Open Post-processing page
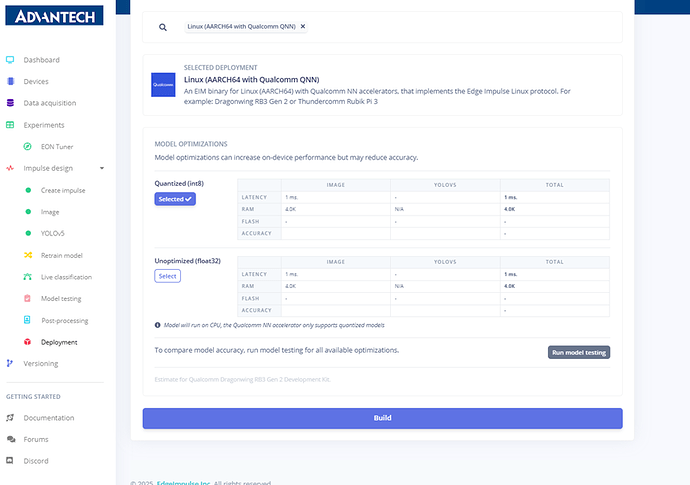The width and height of the screenshot is (690, 485). [x=65, y=320]
